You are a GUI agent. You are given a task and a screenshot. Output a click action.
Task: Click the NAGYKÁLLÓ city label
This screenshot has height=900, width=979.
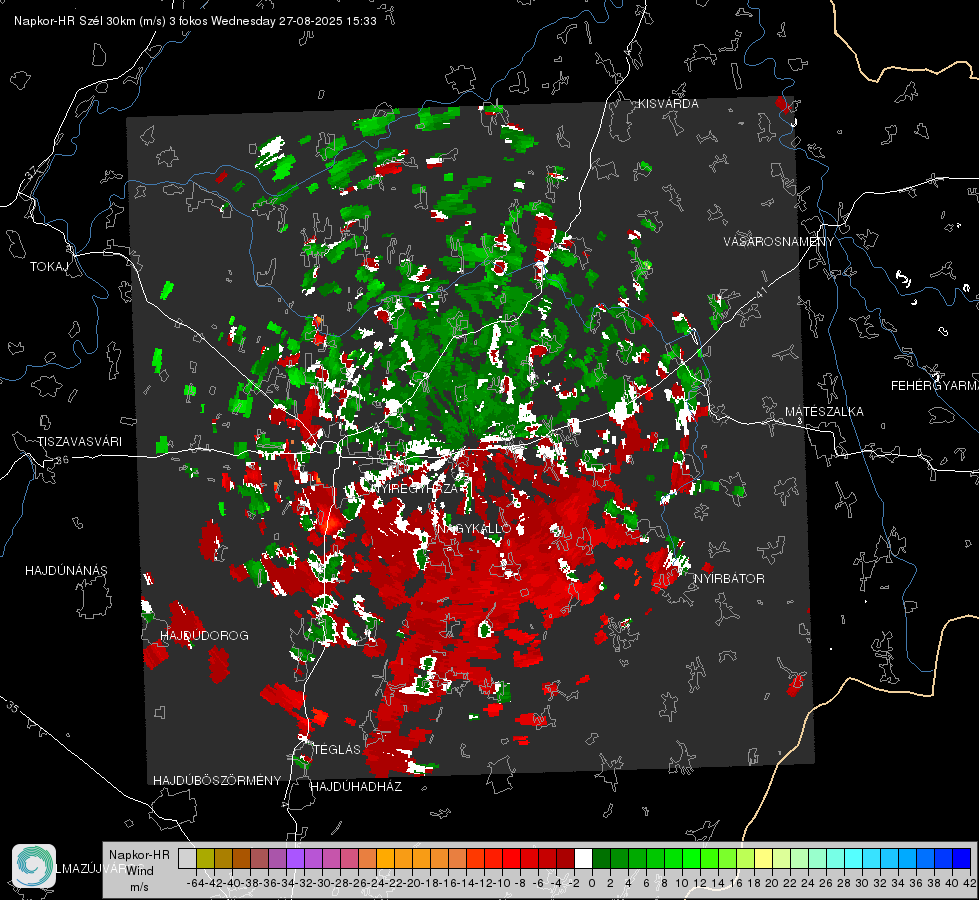click(x=475, y=529)
